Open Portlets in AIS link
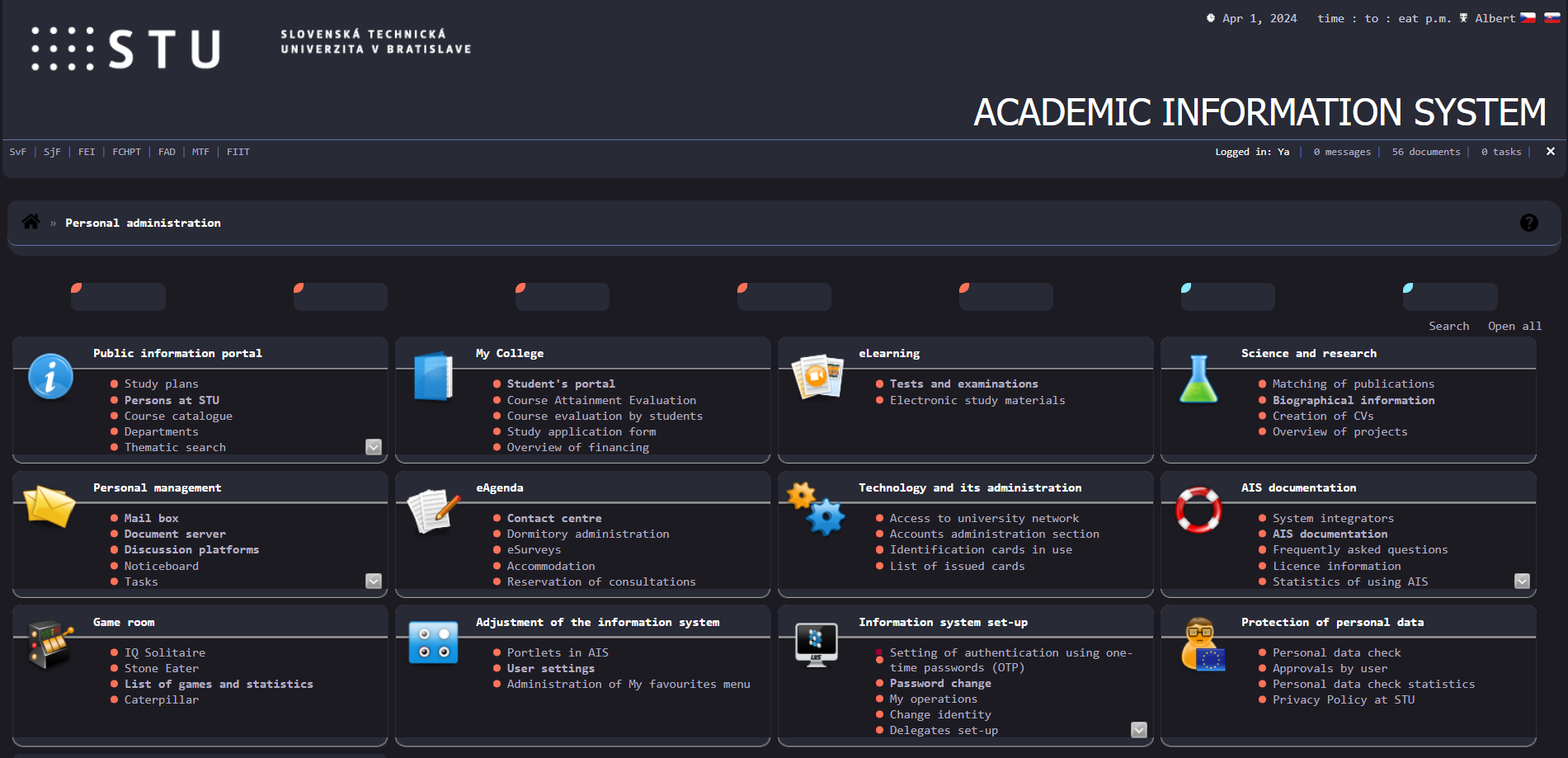The image size is (1568, 758). pos(558,652)
